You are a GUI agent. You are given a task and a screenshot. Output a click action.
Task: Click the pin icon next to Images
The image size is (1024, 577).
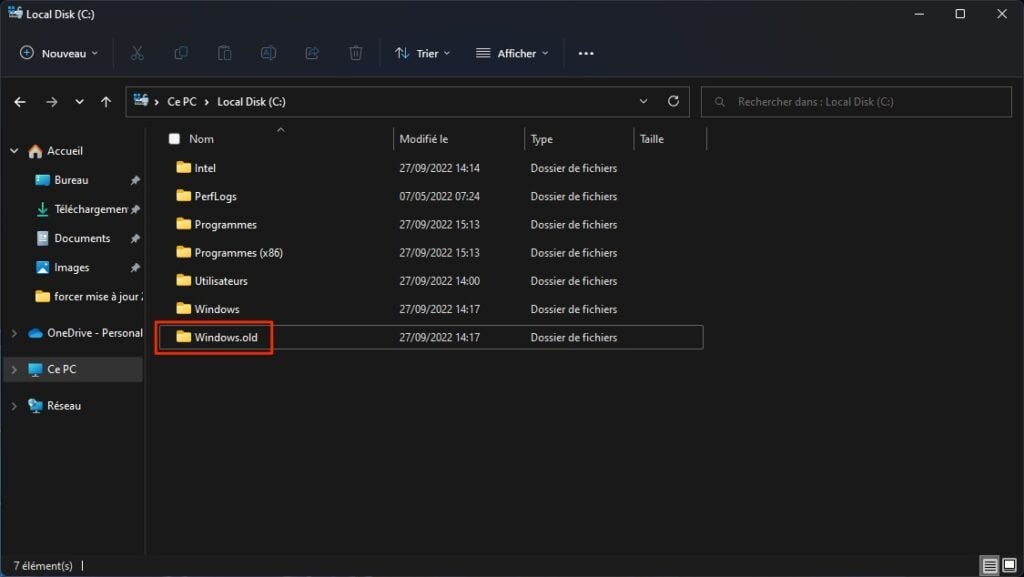[x=135, y=268]
